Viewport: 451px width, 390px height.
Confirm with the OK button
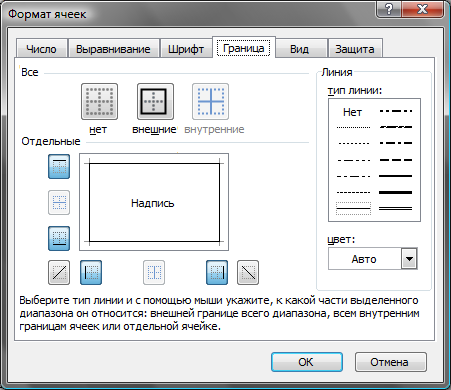pyautogui.click(x=307, y=362)
